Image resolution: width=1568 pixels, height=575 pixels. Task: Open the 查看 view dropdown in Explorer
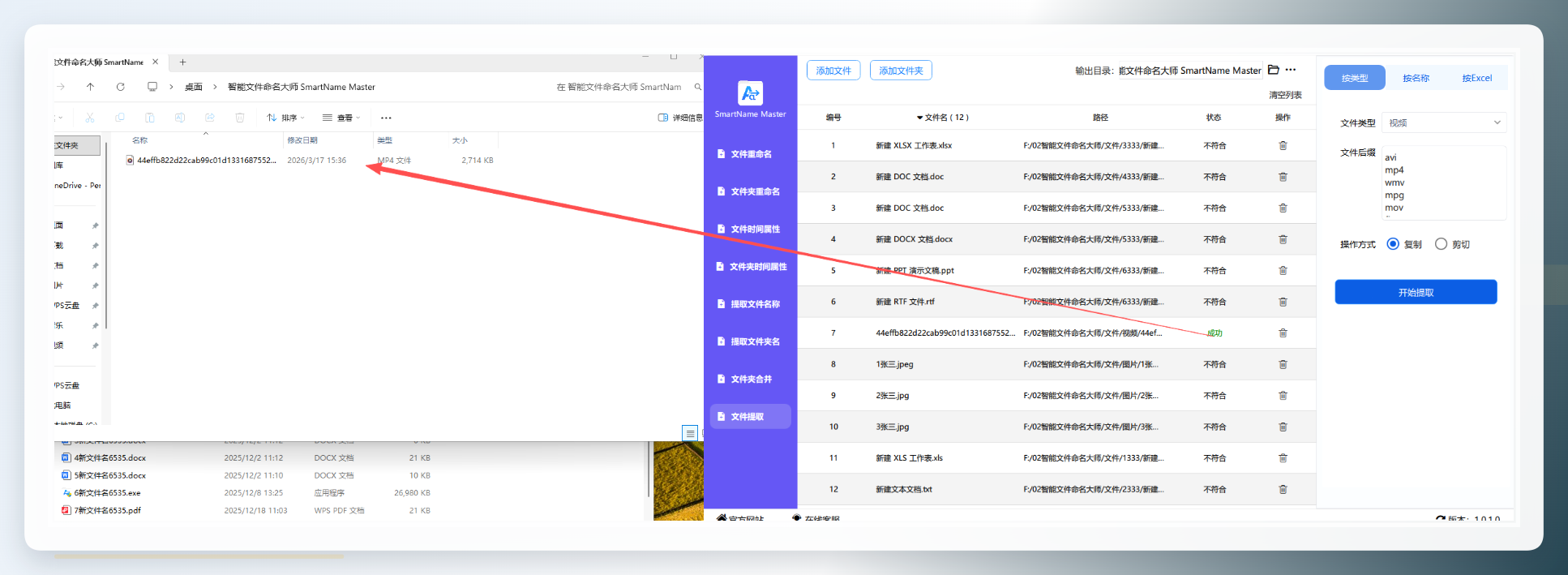[341, 118]
